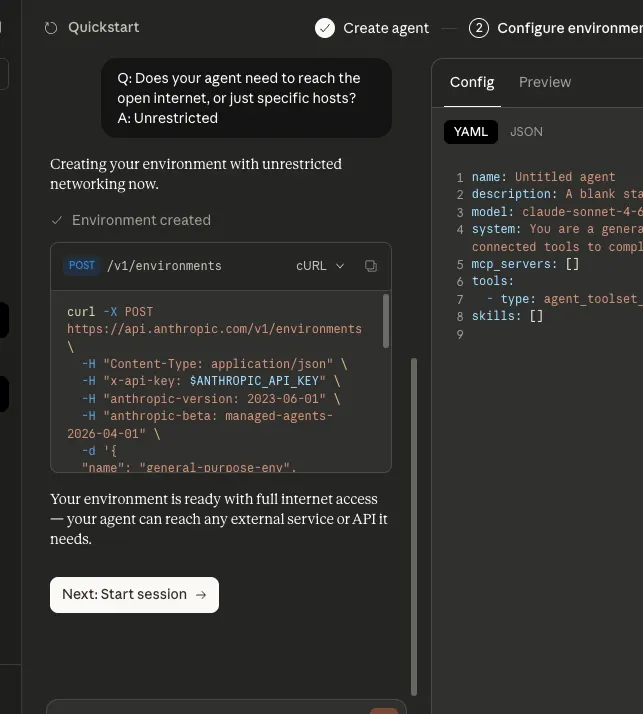The image size is (643, 714).
Task: Click the code block vertical scrollbar
Action: (386, 321)
